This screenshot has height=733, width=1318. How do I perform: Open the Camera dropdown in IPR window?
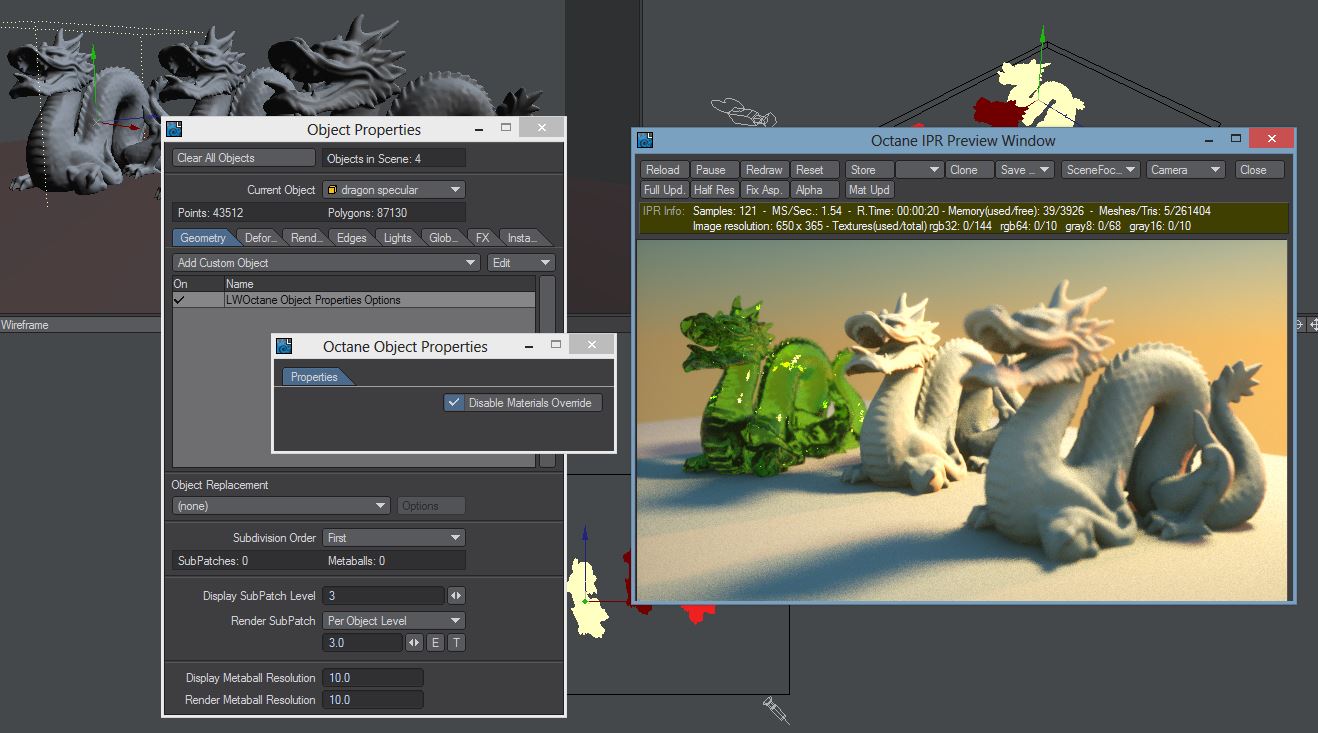pyautogui.click(x=1185, y=170)
